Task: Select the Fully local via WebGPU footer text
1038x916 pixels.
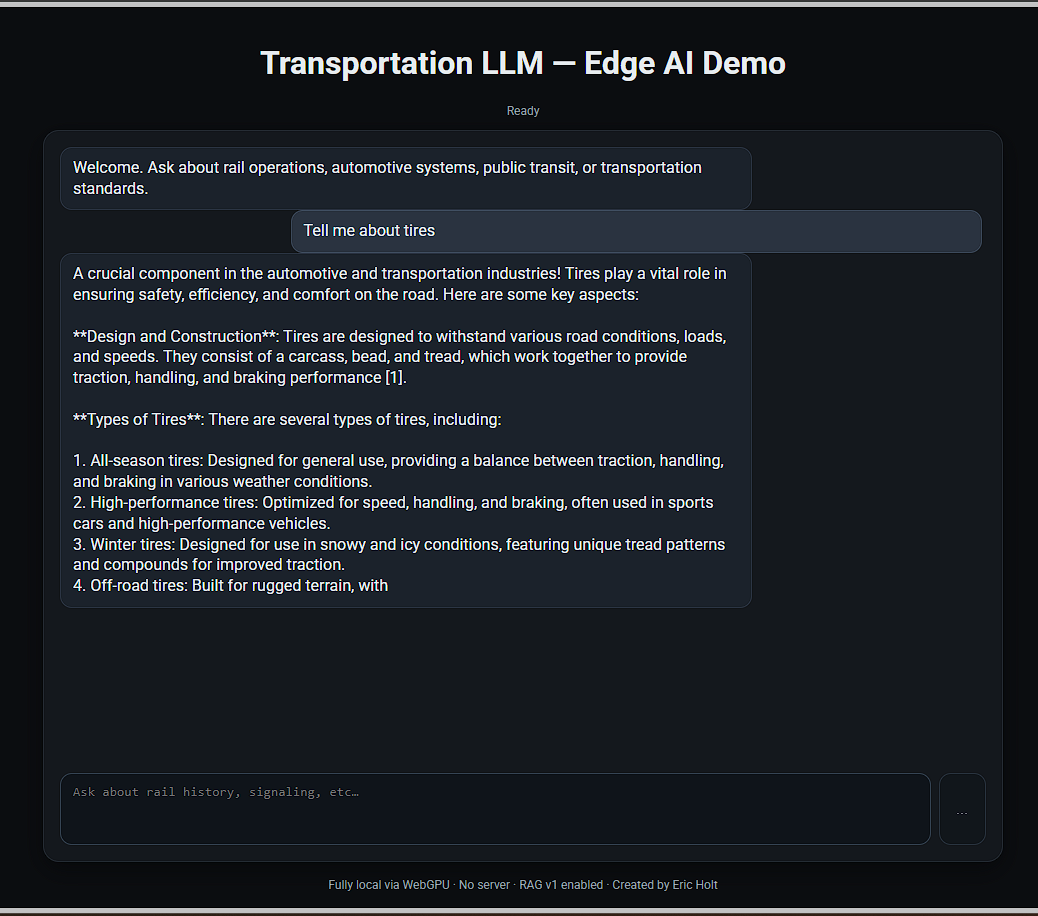Action: 388,885
